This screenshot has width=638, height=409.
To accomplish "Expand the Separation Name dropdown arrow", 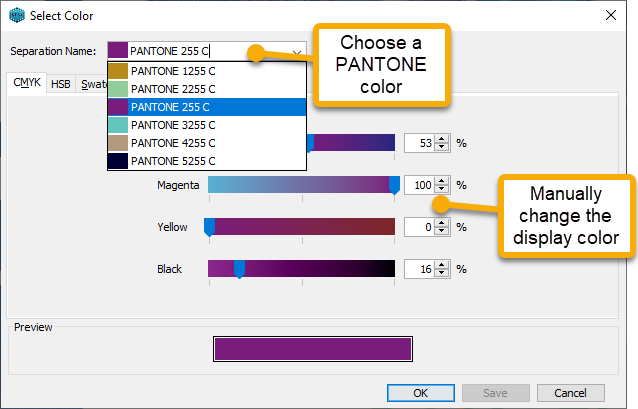I will 297,51.
